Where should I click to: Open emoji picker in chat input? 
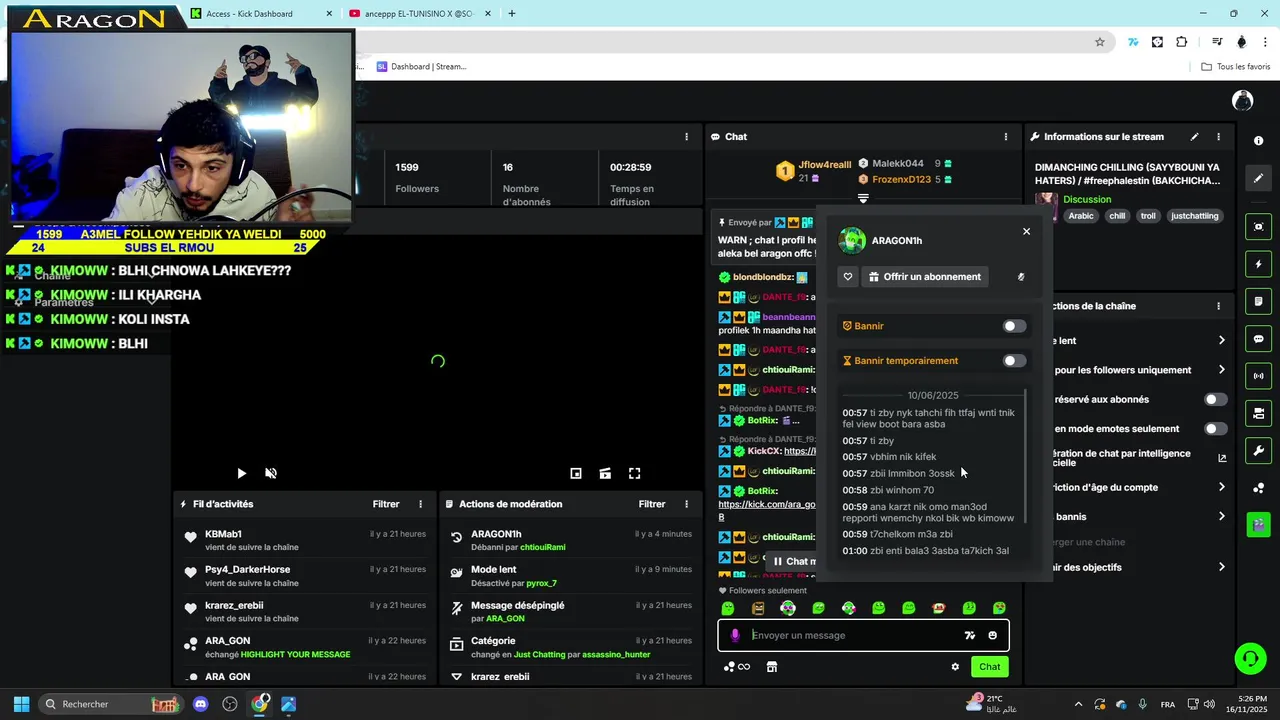pyautogui.click(x=992, y=635)
